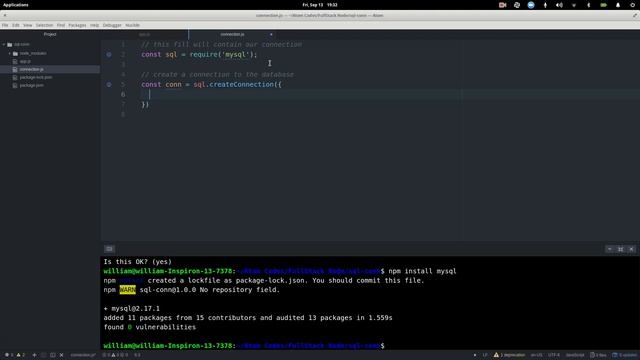The image size is (640, 360).
Task: Click the sync tray icon
Action: 517,5
